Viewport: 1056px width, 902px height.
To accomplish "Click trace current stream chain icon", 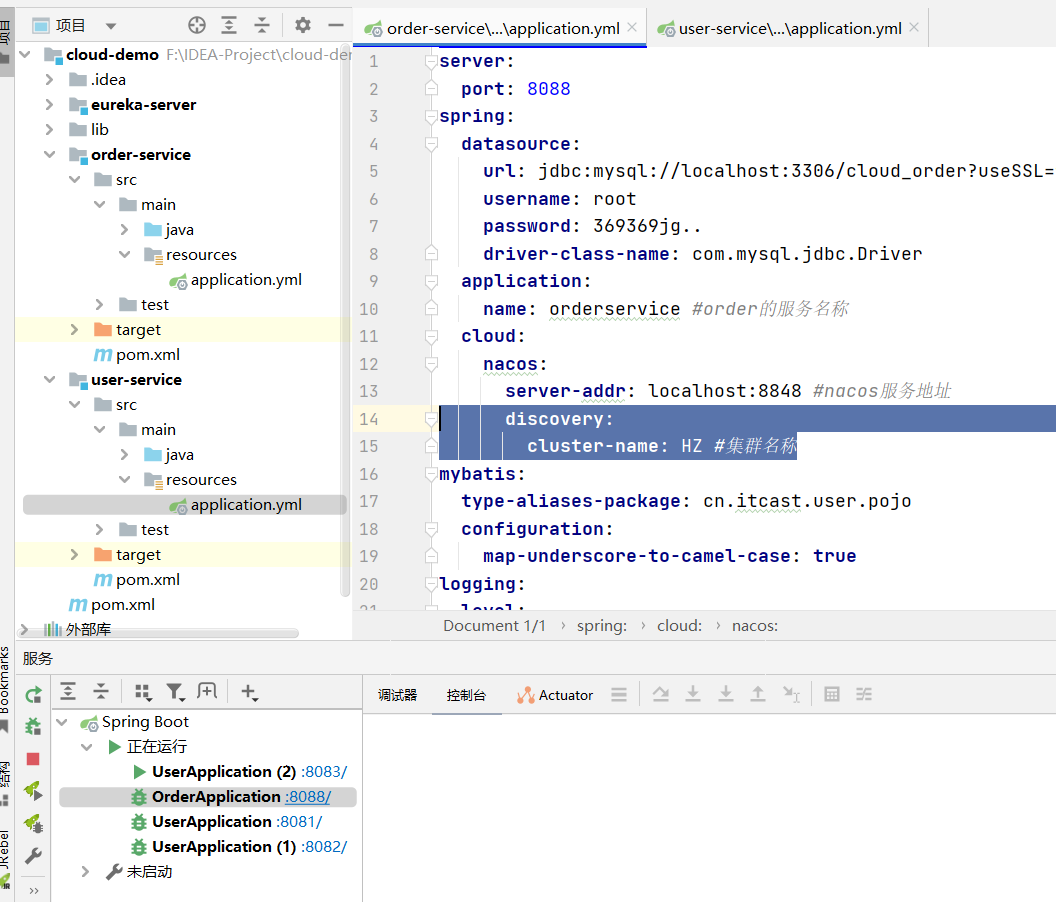I will tap(864, 694).
